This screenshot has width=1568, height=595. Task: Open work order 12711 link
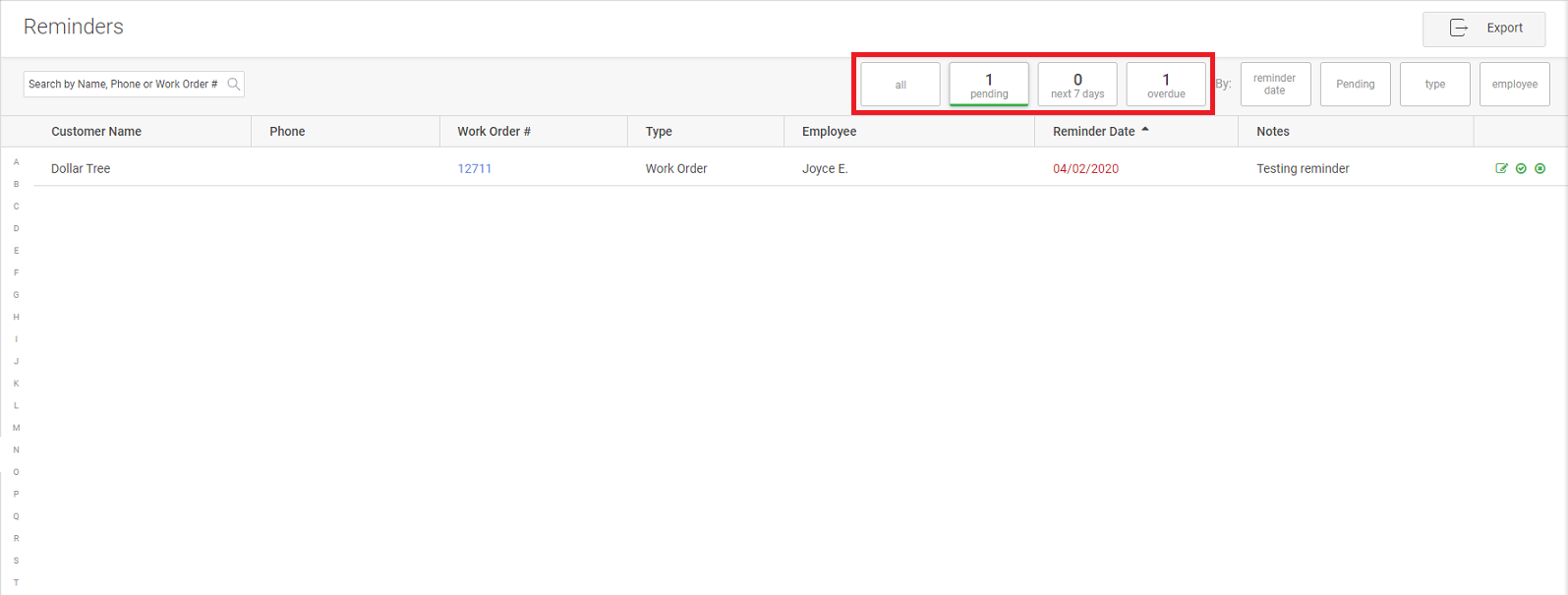click(x=475, y=169)
